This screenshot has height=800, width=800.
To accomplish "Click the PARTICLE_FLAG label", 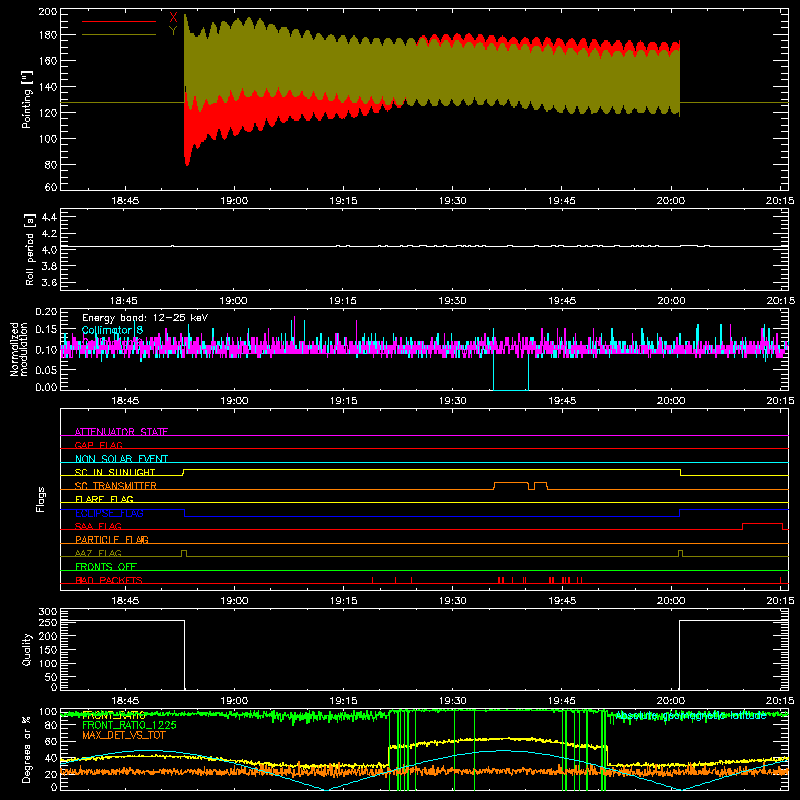I will 112,539.
